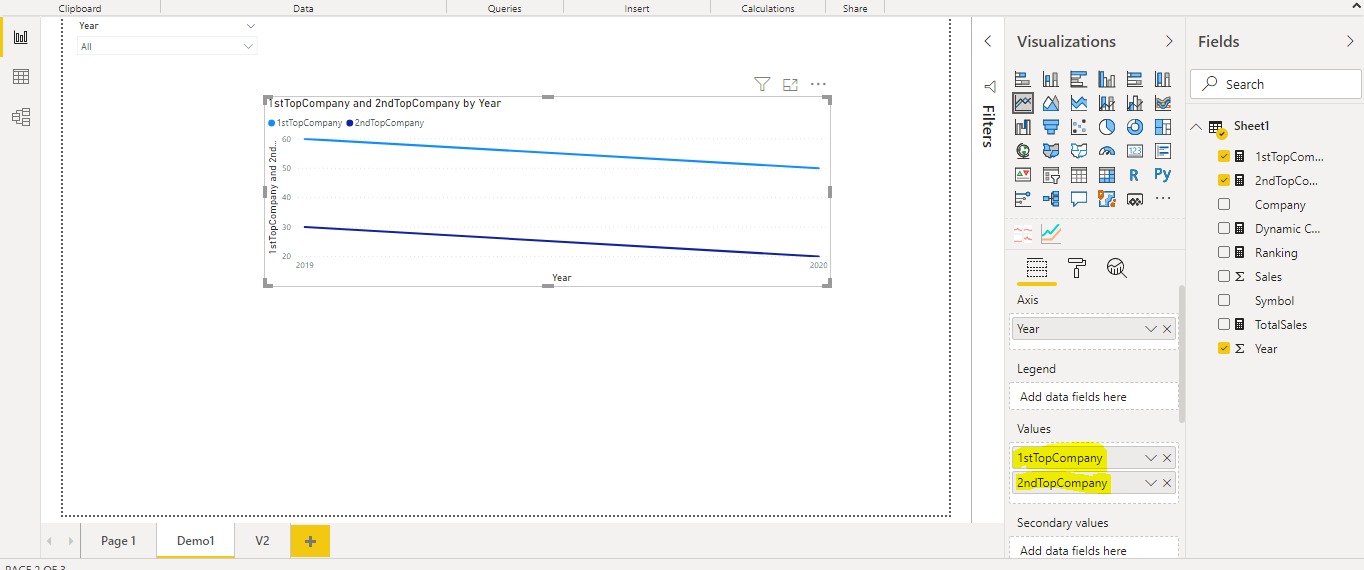Switch to Model view in left sidebar
1364x570 pixels.
coord(21,117)
